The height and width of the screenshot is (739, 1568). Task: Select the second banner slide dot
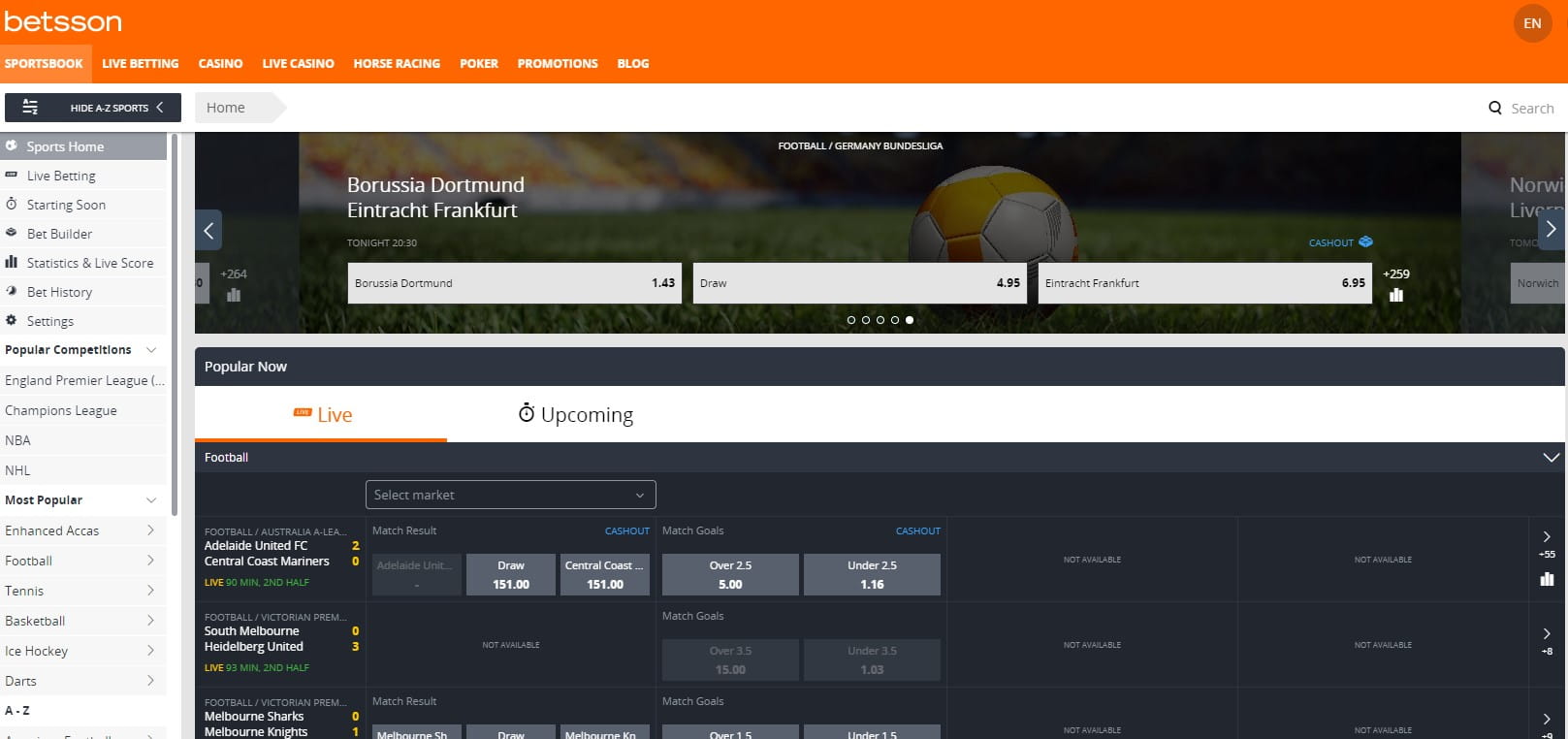[866, 319]
